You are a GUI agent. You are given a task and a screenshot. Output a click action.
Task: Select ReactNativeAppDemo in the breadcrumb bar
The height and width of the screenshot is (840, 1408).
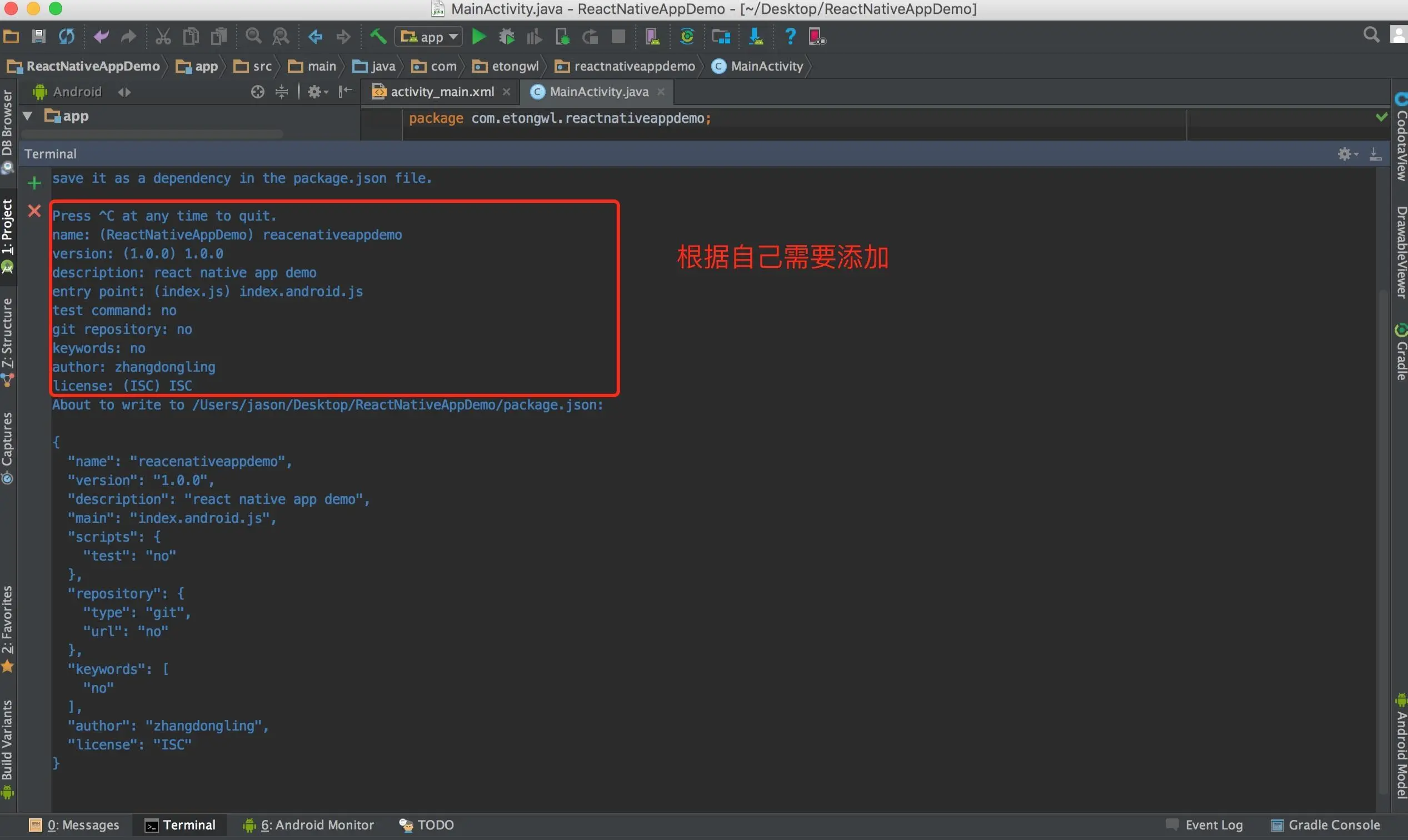pos(84,66)
